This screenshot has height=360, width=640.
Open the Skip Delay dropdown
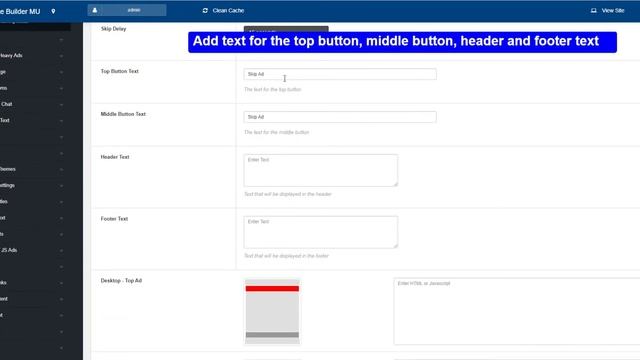click(286, 29)
